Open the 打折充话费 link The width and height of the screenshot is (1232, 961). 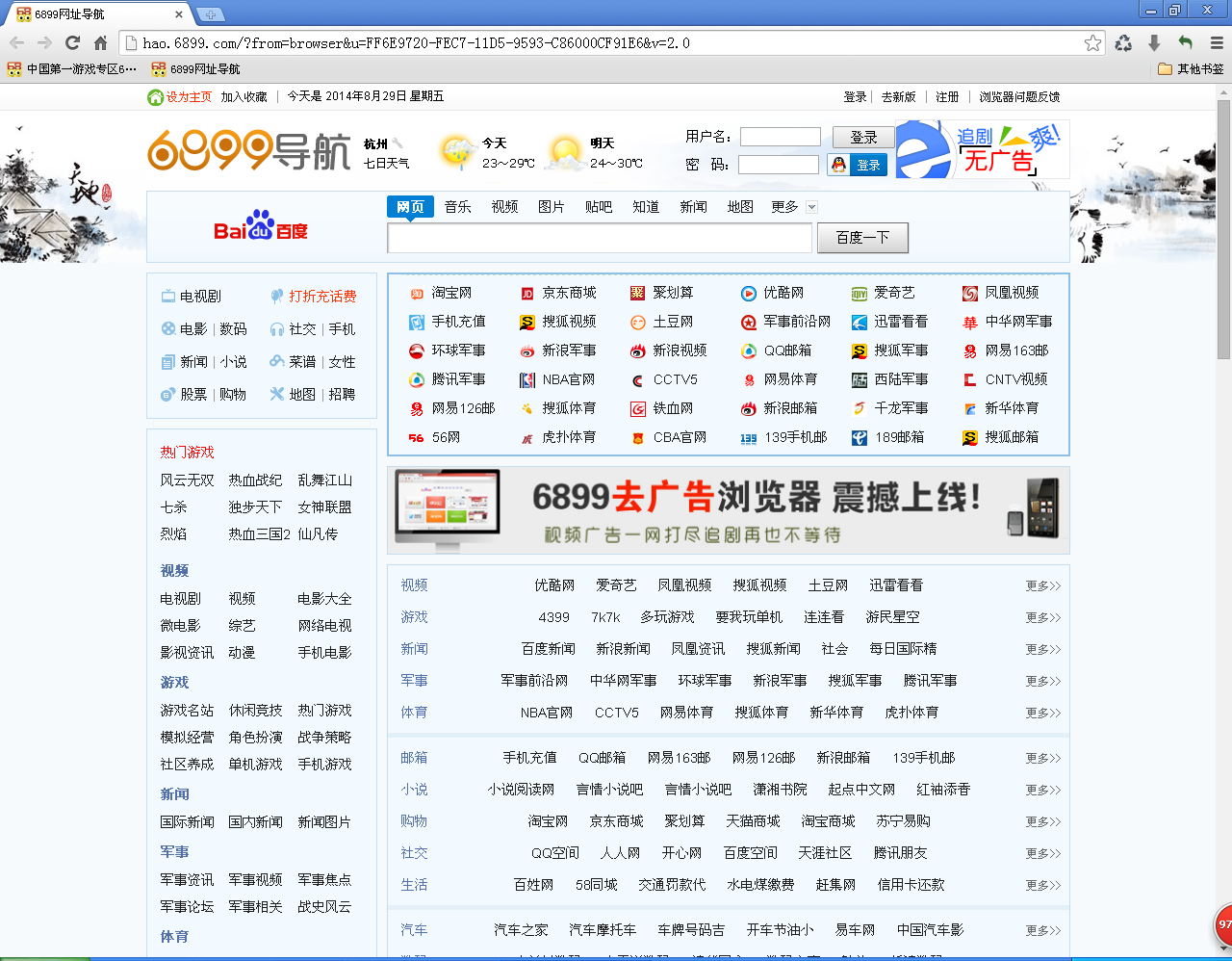[322, 297]
